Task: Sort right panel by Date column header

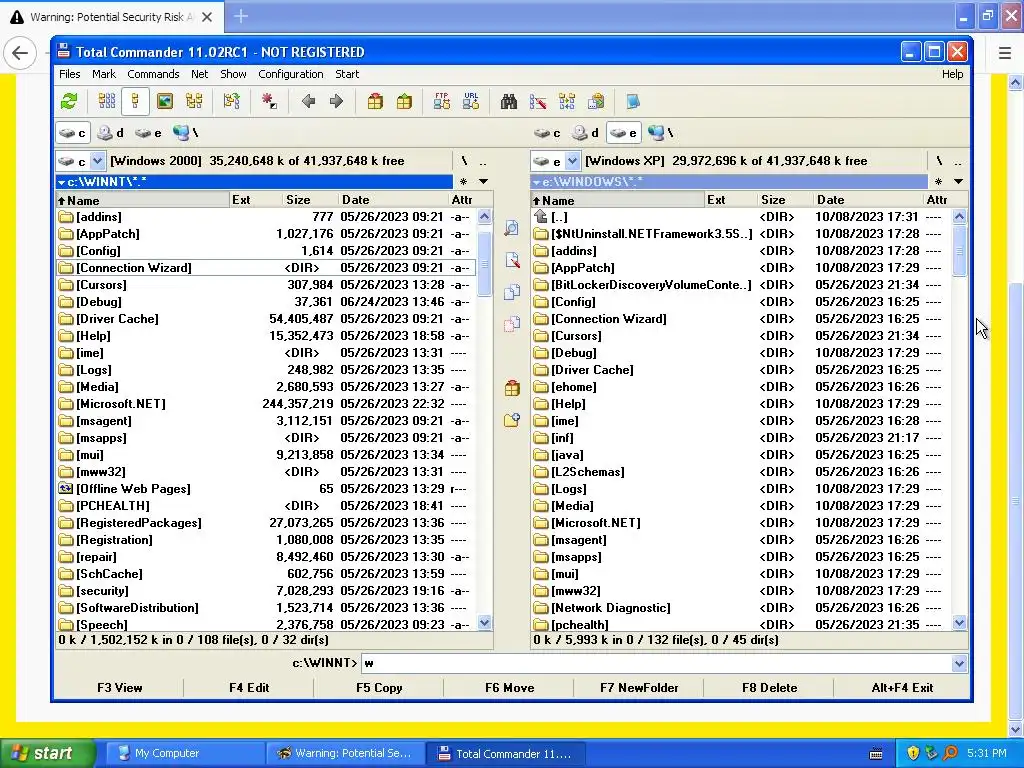Action: pos(868,200)
